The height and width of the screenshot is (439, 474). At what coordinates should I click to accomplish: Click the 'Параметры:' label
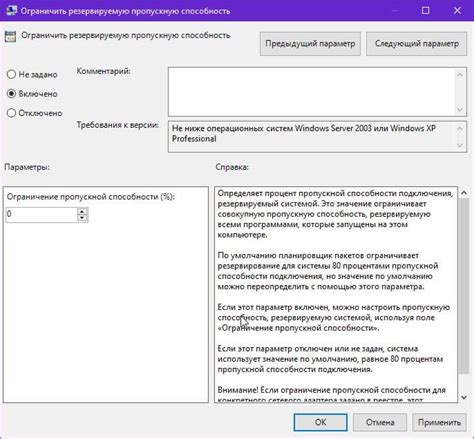[27, 167]
